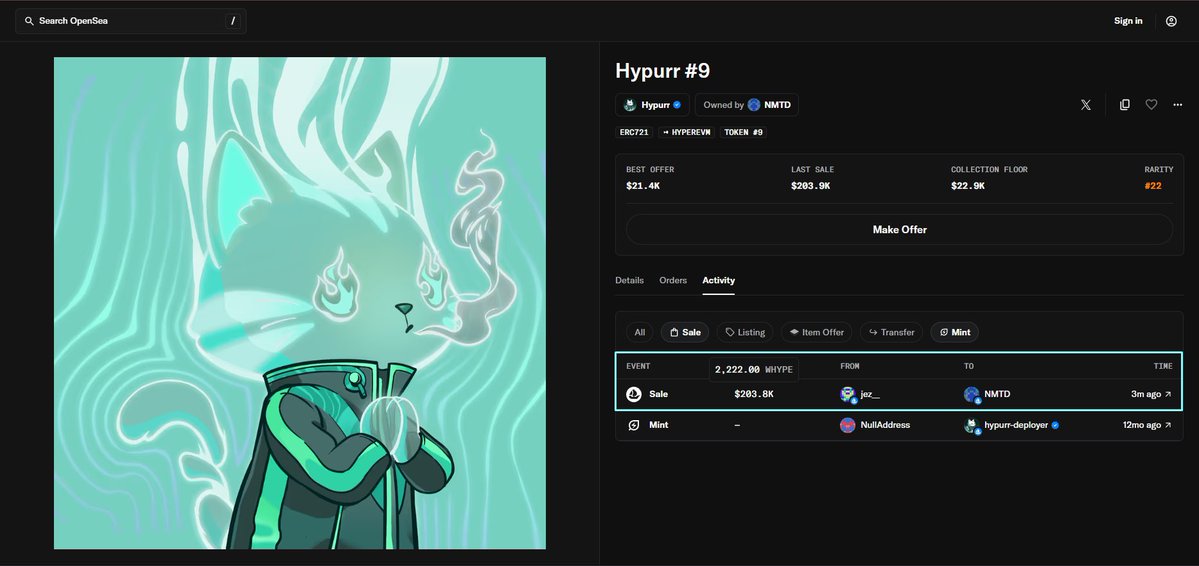
Task: Switch to the Details tab
Action: pos(629,280)
